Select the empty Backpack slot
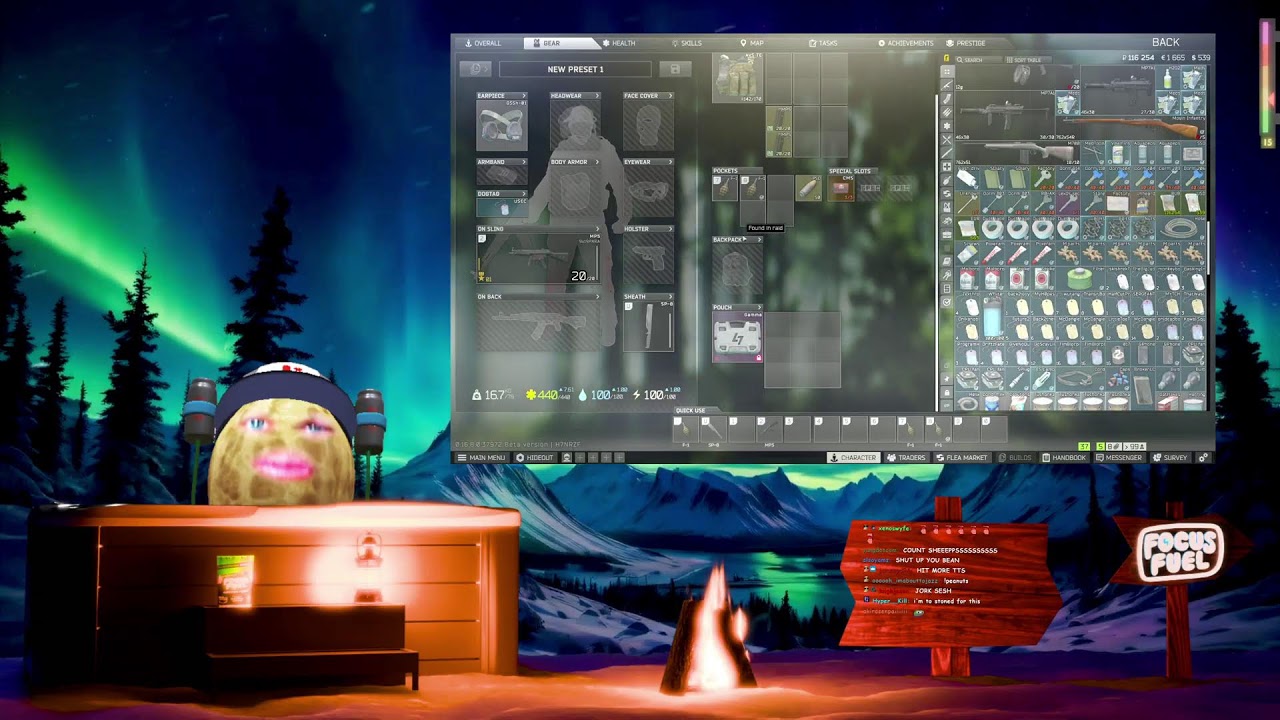 click(x=738, y=270)
